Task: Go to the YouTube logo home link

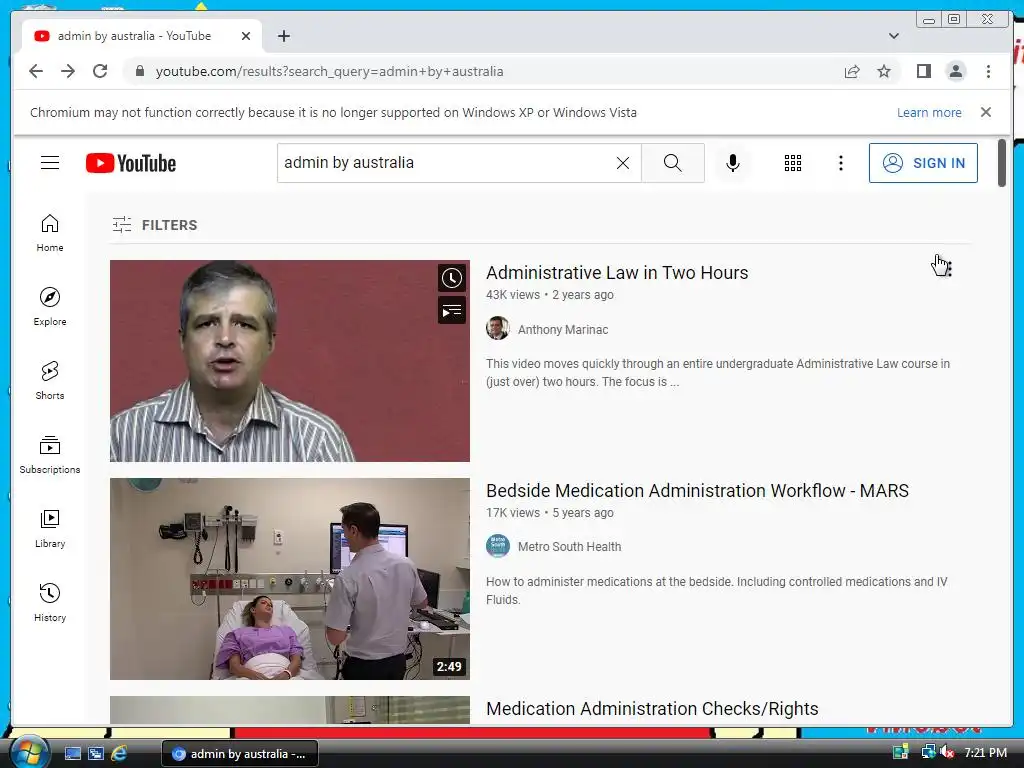Action: click(131, 163)
